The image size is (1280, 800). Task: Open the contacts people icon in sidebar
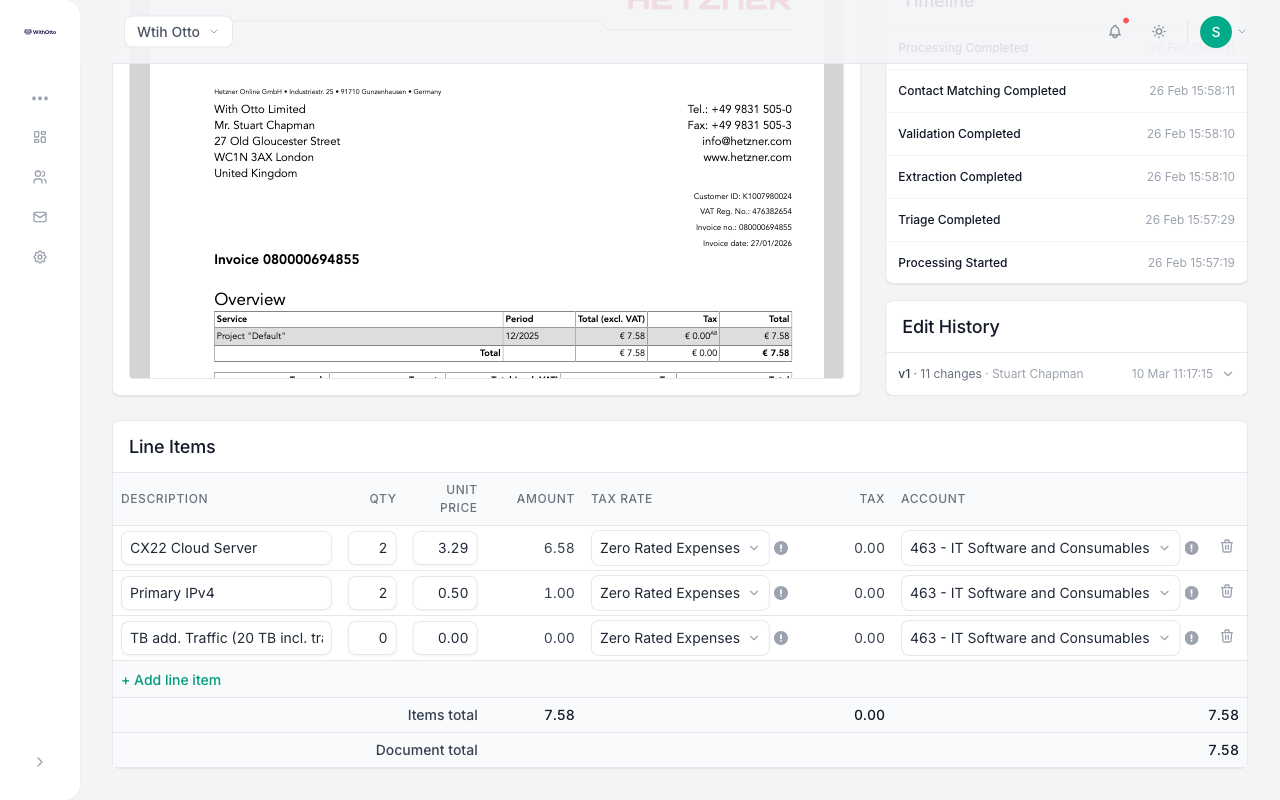point(40,177)
